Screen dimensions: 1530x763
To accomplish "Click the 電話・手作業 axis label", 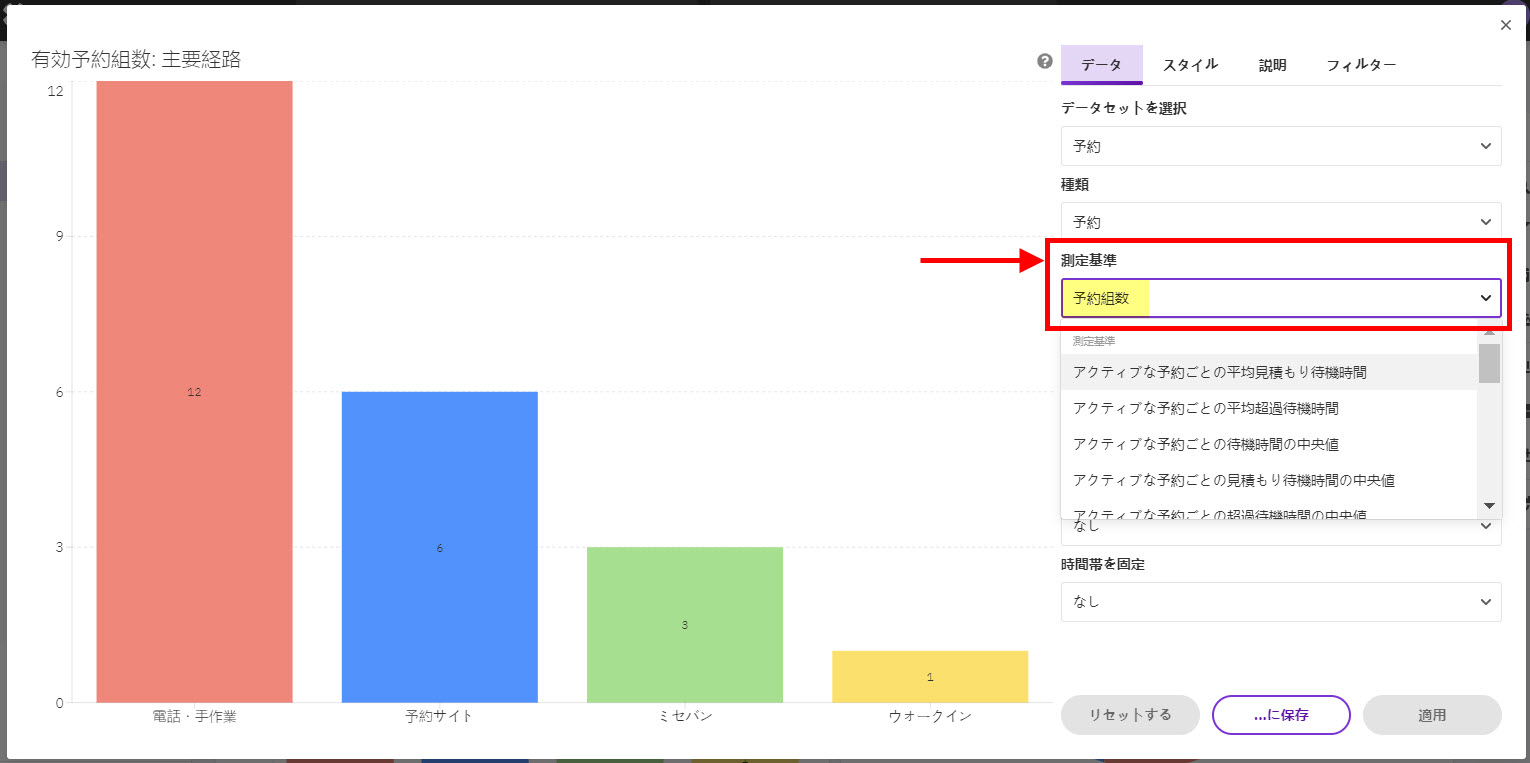I will [x=194, y=716].
